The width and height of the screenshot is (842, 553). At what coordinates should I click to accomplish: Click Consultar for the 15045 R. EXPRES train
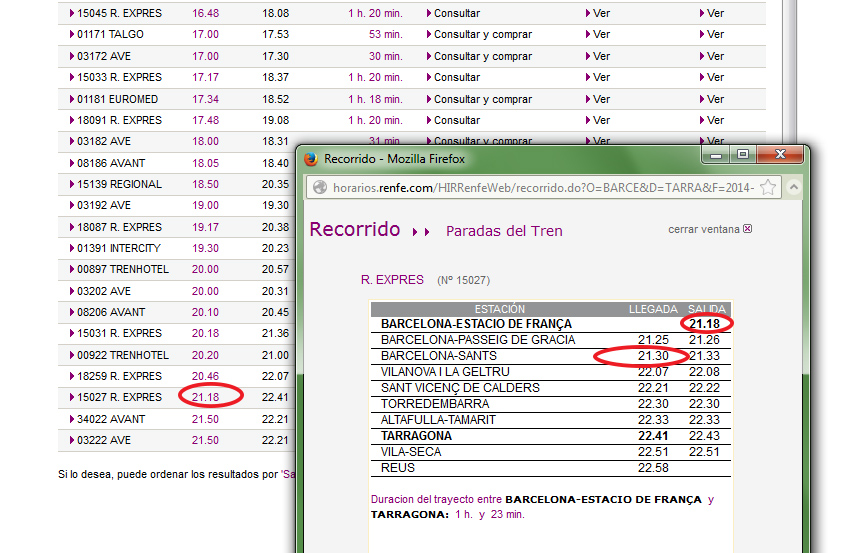tap(456, 13)
